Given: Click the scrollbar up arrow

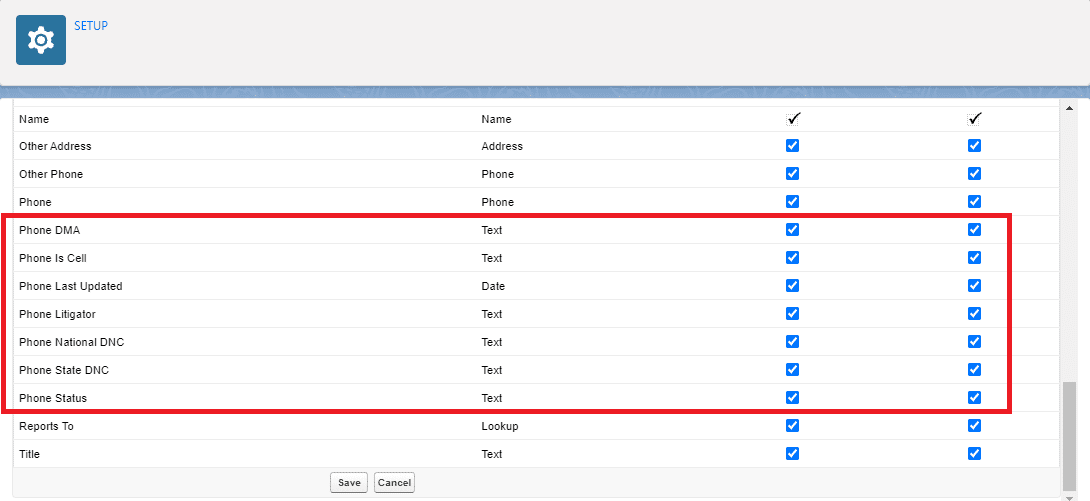Looking at the screenshot, I should tap(1070, 108).
